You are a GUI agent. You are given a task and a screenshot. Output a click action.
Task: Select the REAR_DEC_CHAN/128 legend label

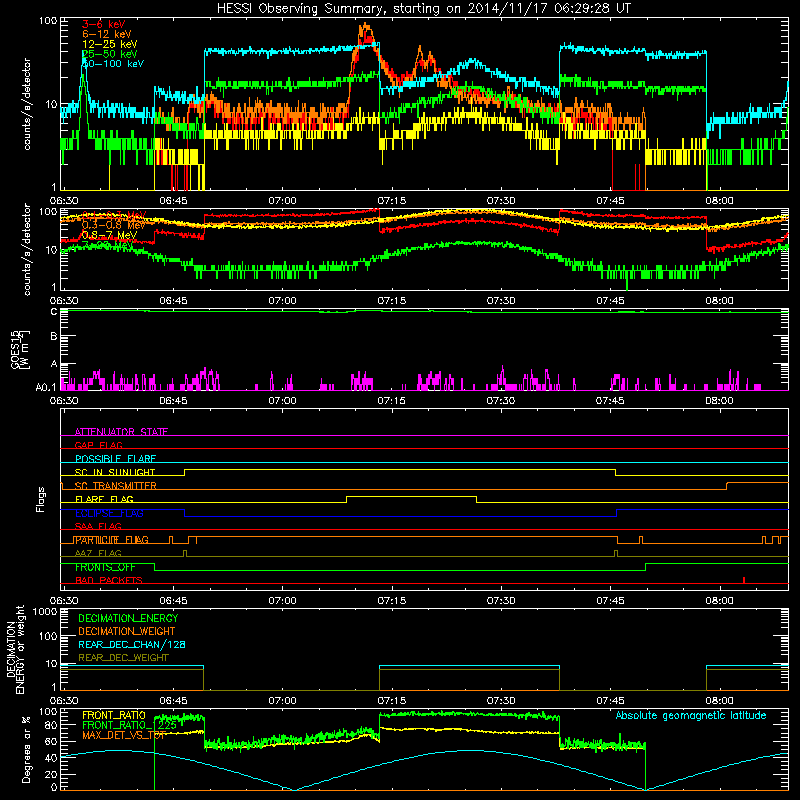point(132,644)
